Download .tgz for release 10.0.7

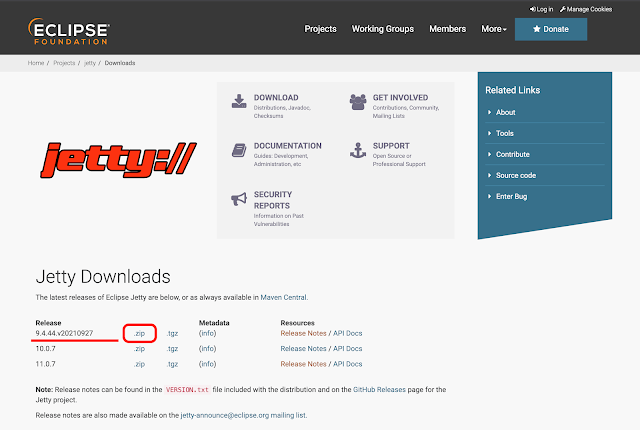(173, 349)
